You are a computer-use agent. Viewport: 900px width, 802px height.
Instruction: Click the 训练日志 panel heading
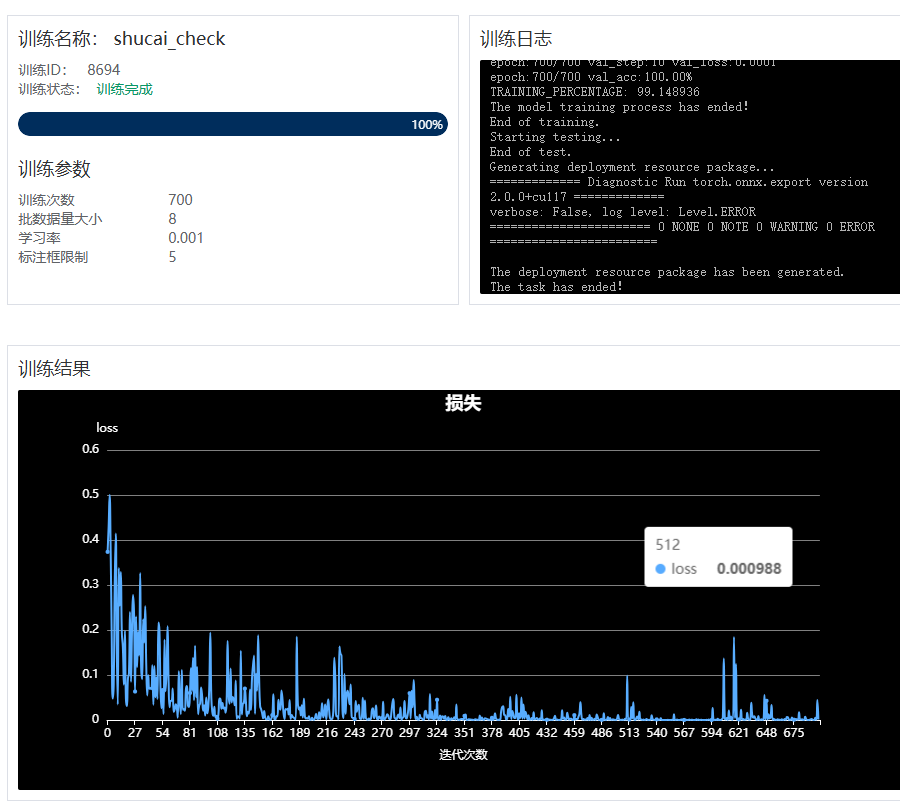pos(515,39)
